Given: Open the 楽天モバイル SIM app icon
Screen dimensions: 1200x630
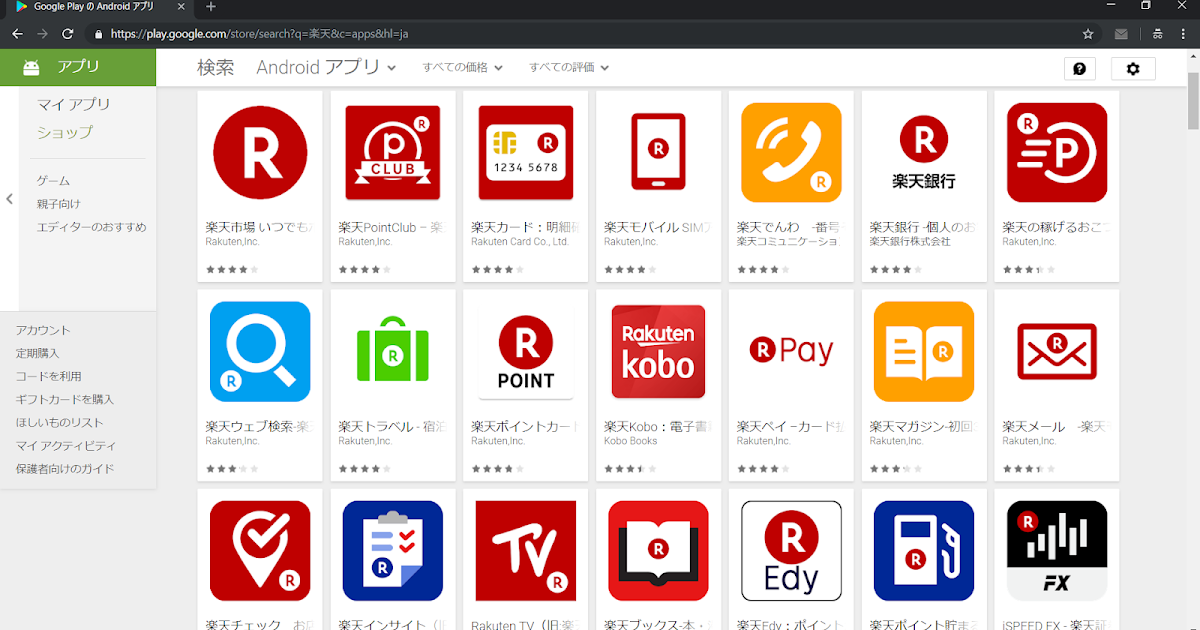Looking at the screenshot, I should click(658, 152).
